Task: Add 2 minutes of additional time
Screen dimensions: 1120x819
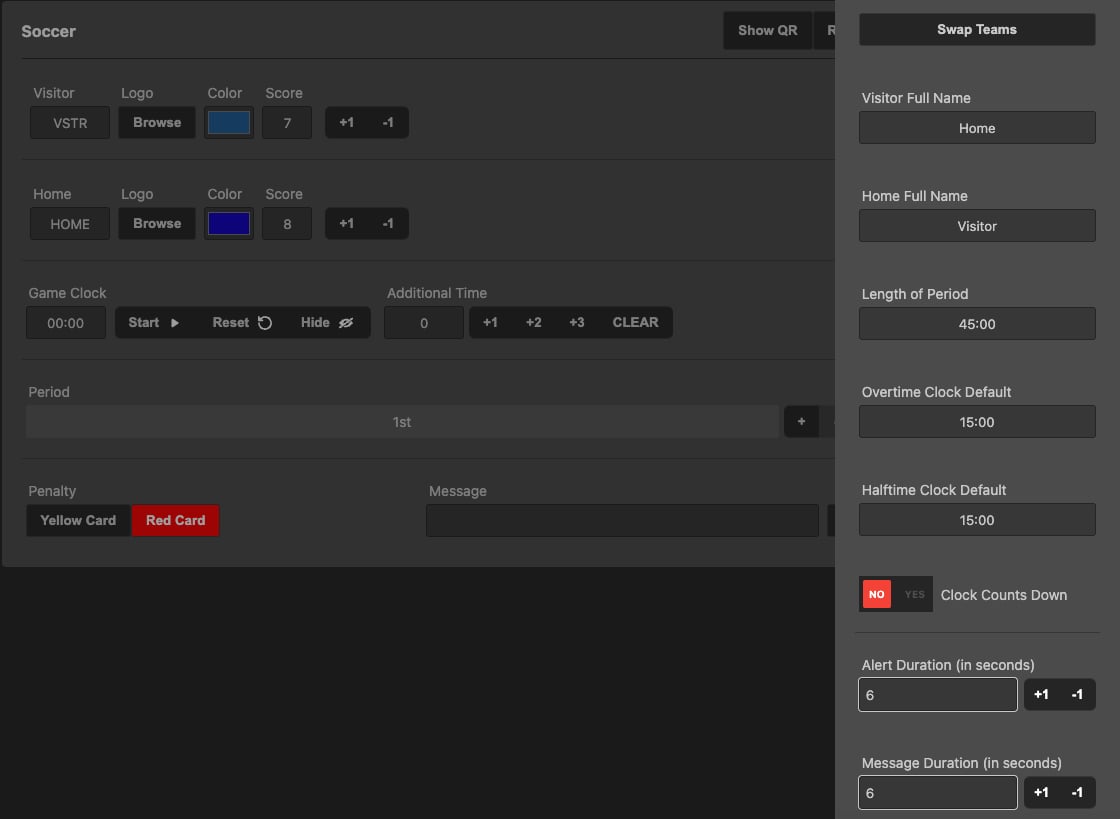Action: tap(534, 323)
